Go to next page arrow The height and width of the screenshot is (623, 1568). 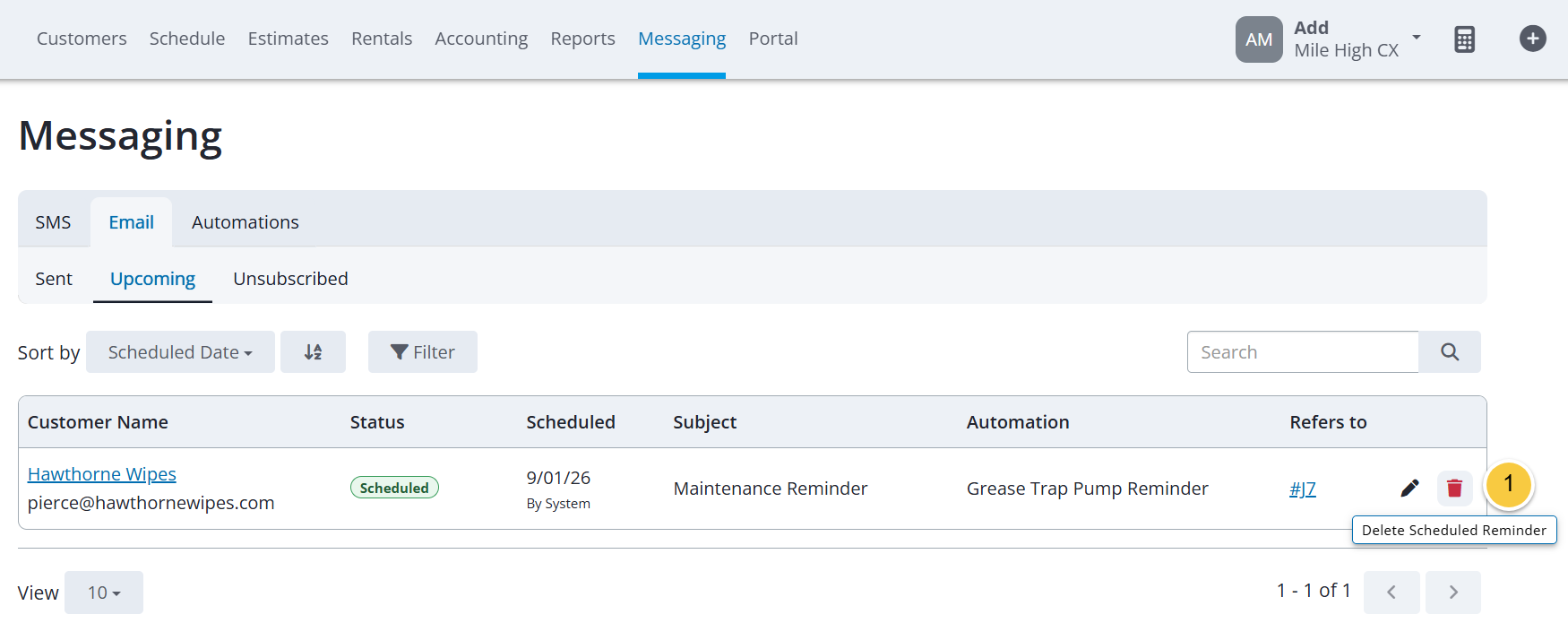pyautogui.click(x=1453, y=593)
